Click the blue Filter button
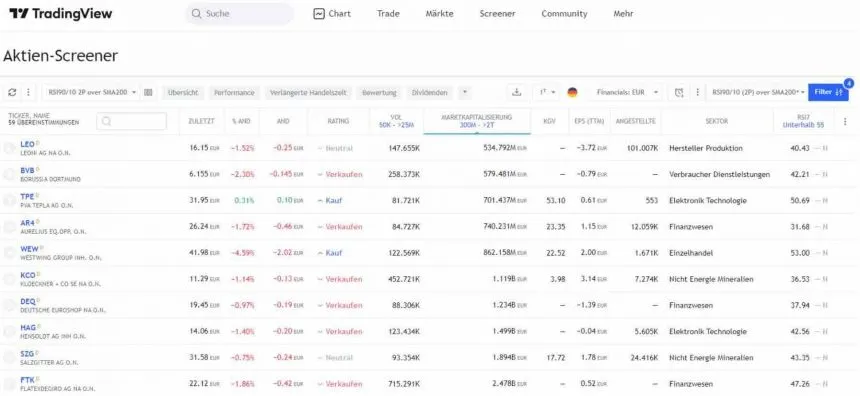This screenshot has height=396, width=860. click(828, 92)
